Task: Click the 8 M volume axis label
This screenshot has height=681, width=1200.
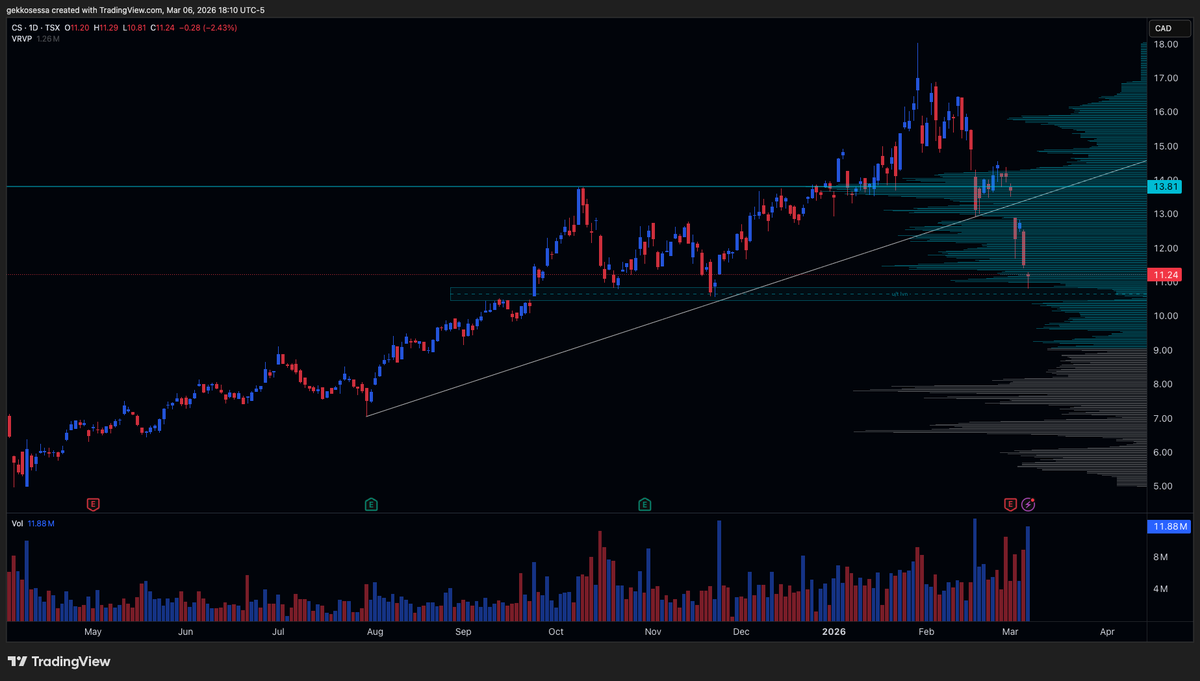Action: (x=1160, y=556)
